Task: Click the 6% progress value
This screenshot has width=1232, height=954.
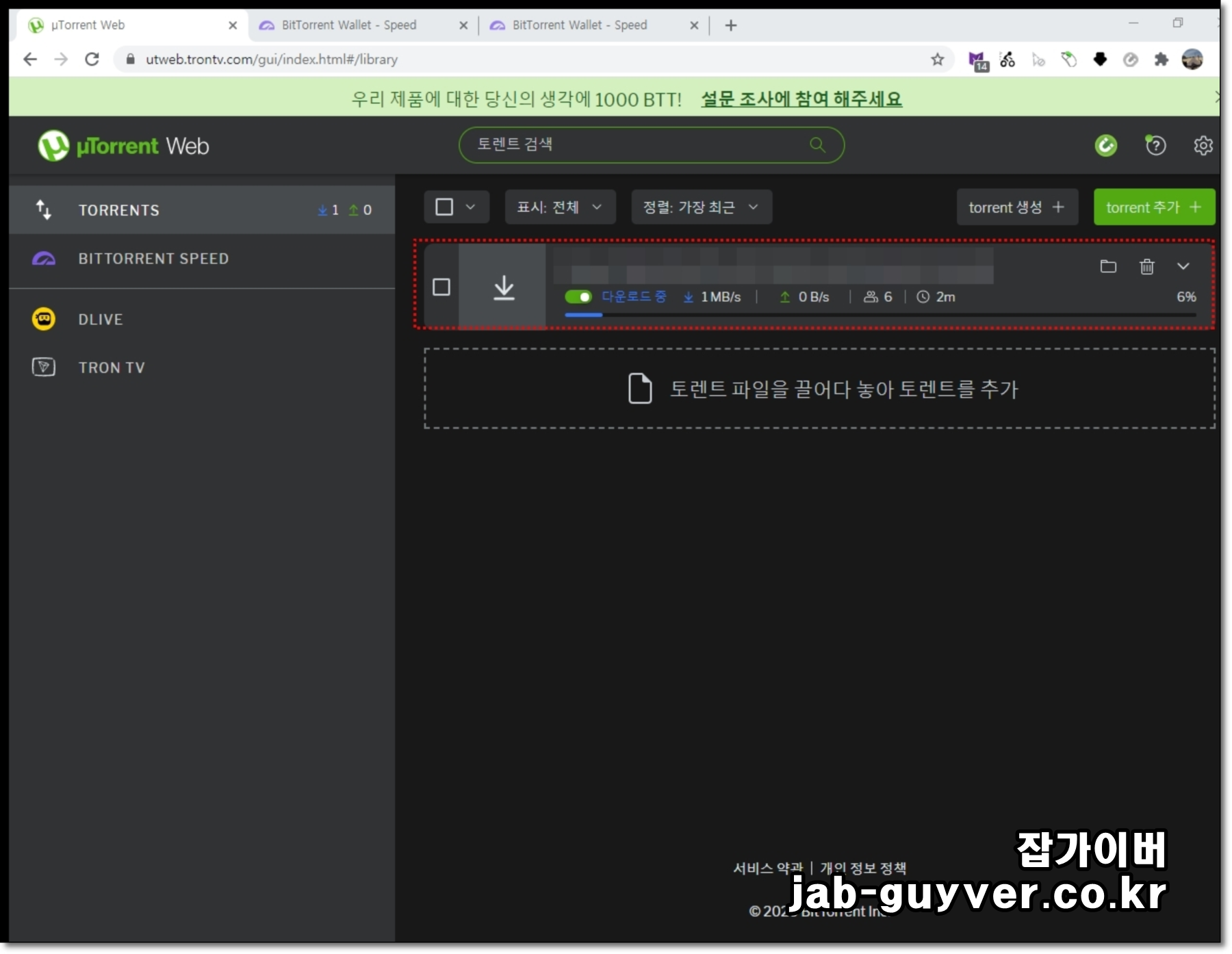Action: [x=1186, y=296]
